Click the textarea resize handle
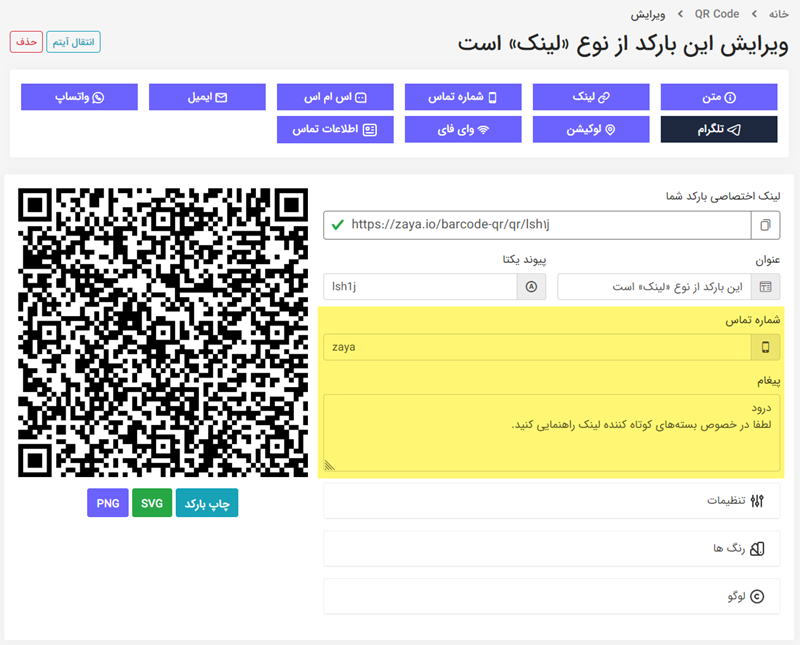800x645 pixels. (330, 465)
